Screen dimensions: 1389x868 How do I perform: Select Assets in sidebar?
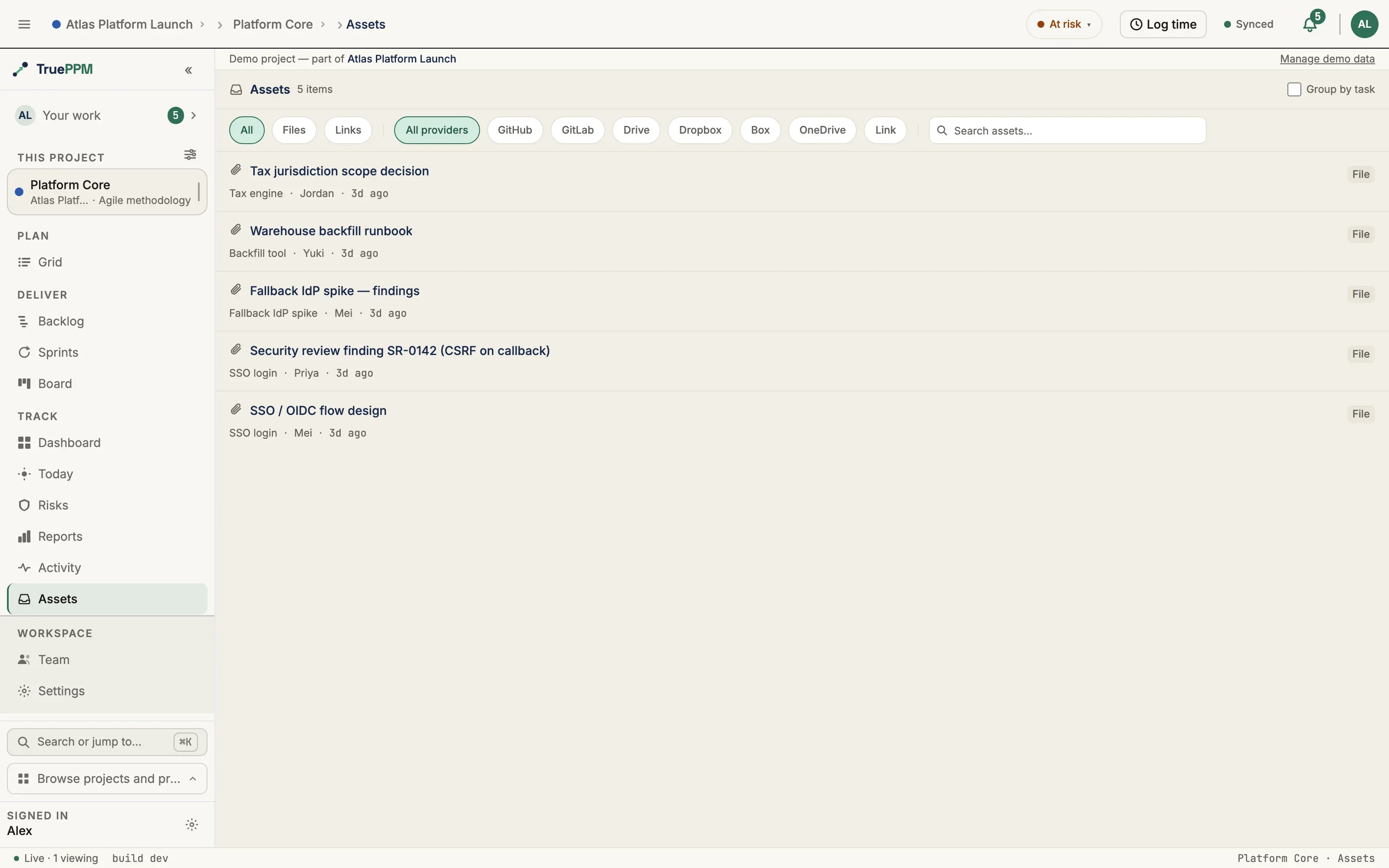(x=107, y=599)
